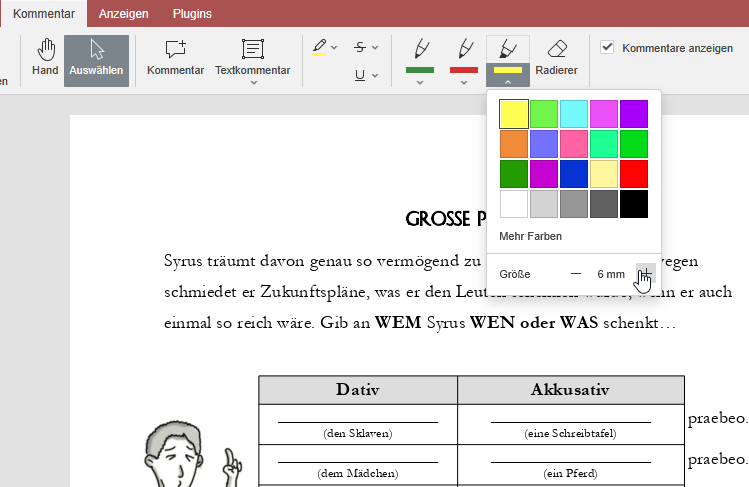The height and width of the screenshot is (487, 749).
Task: Switch to the Anzeigen tab
Action: click(x=123, y=13)
